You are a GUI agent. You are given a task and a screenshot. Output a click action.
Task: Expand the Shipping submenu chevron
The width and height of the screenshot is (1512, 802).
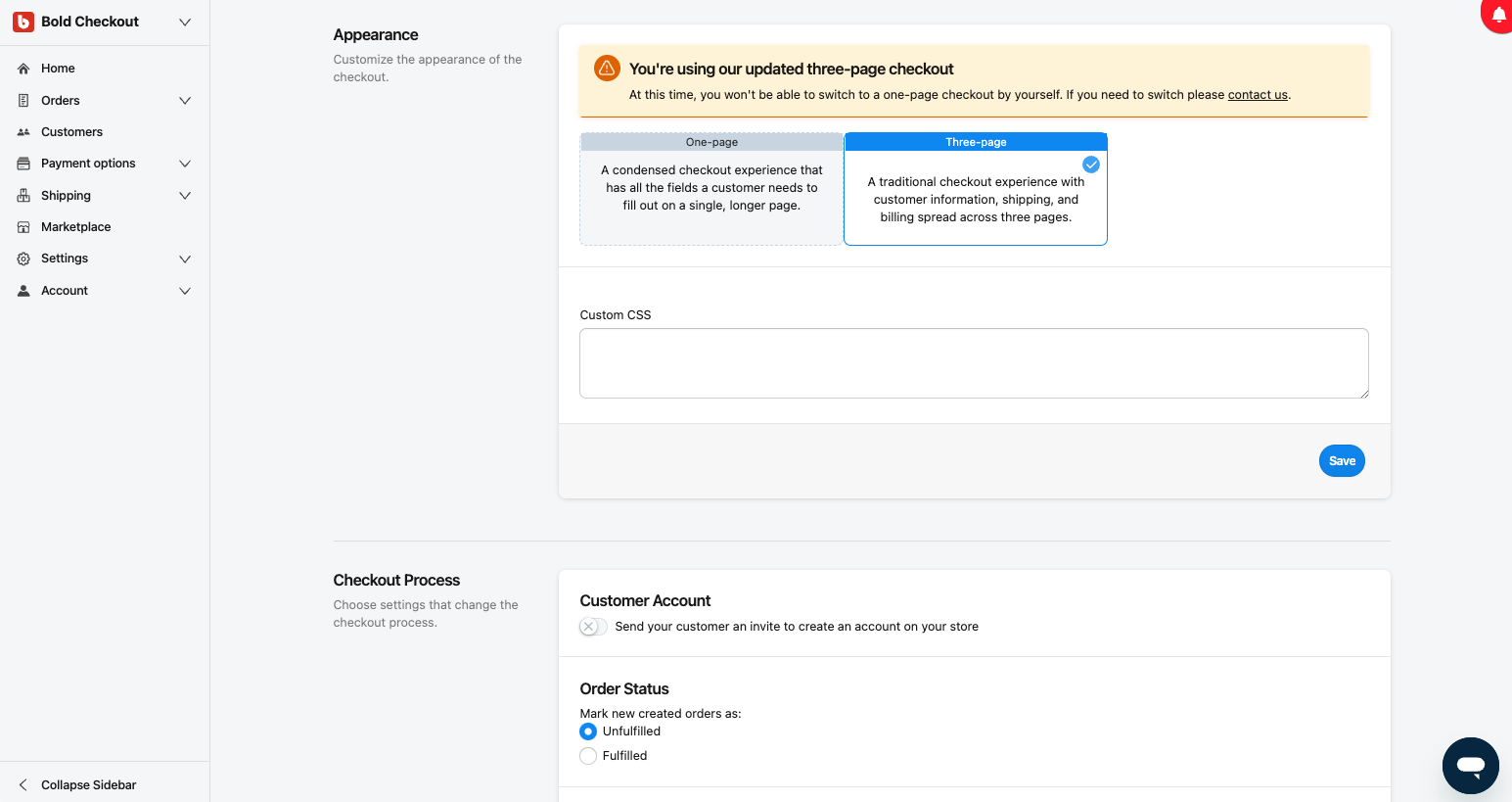click(185, 196)
